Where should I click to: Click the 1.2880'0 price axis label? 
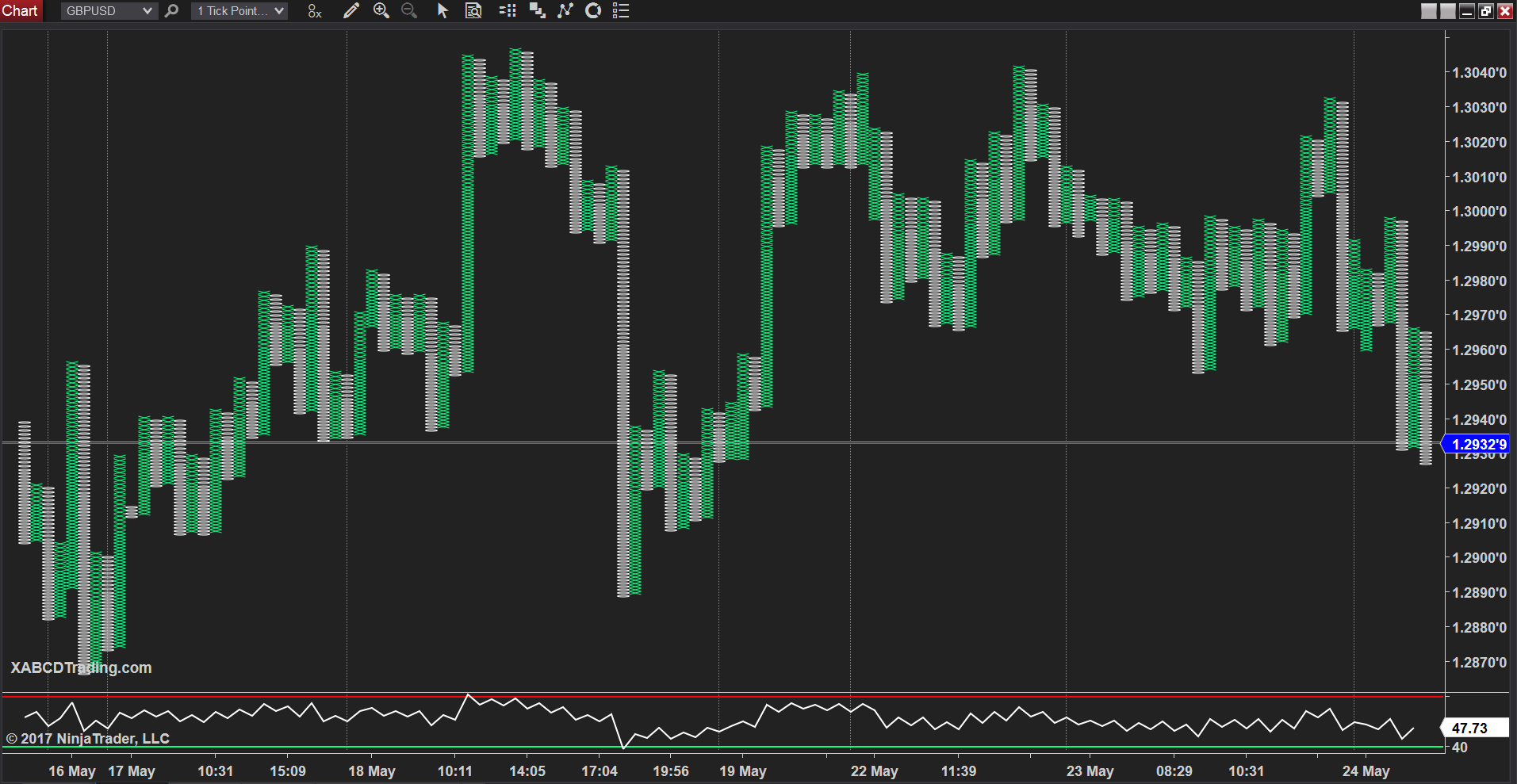click(1480, 628)
